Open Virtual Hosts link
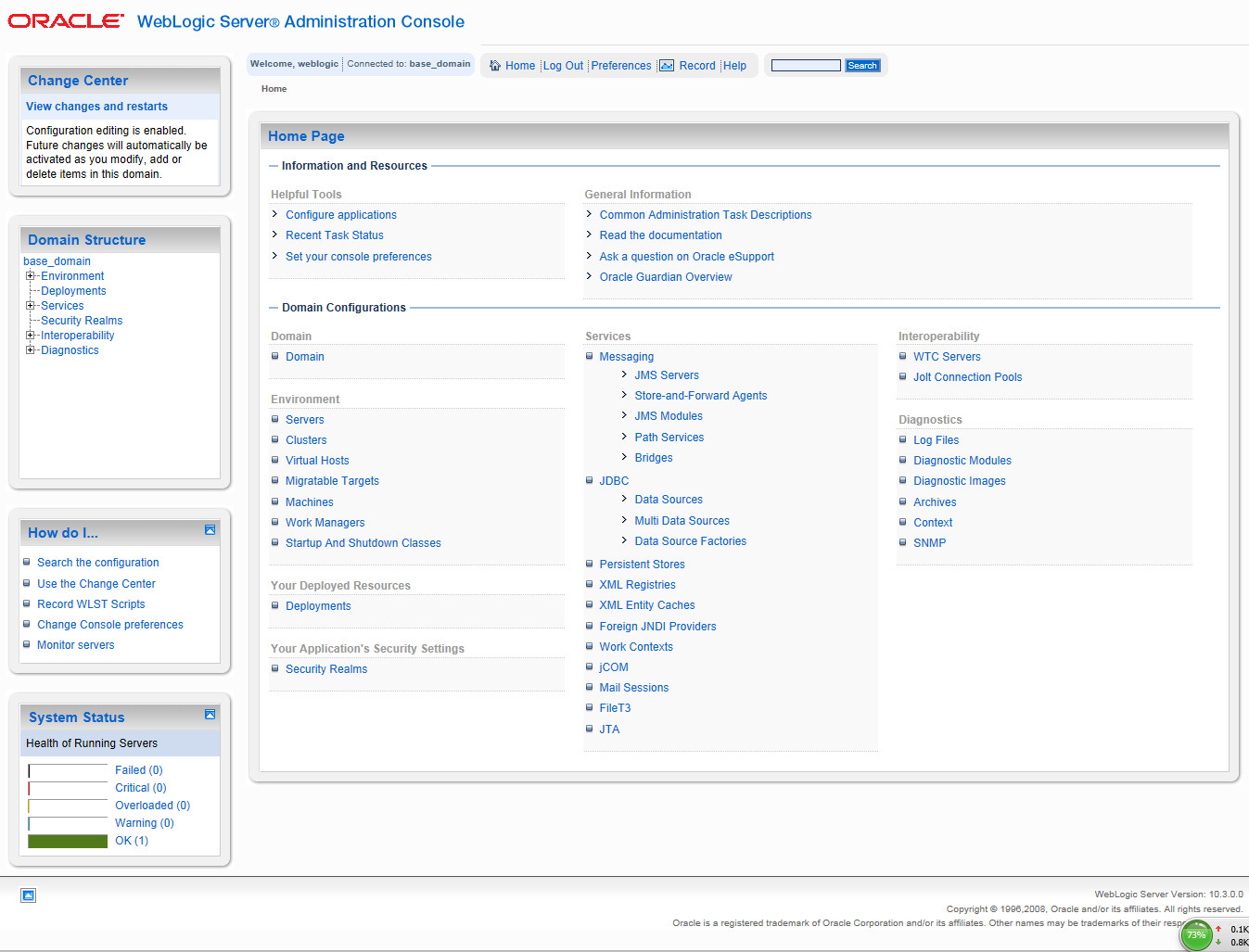The height and width of the screenshot is (952, 1249). [x=317, y=461]
